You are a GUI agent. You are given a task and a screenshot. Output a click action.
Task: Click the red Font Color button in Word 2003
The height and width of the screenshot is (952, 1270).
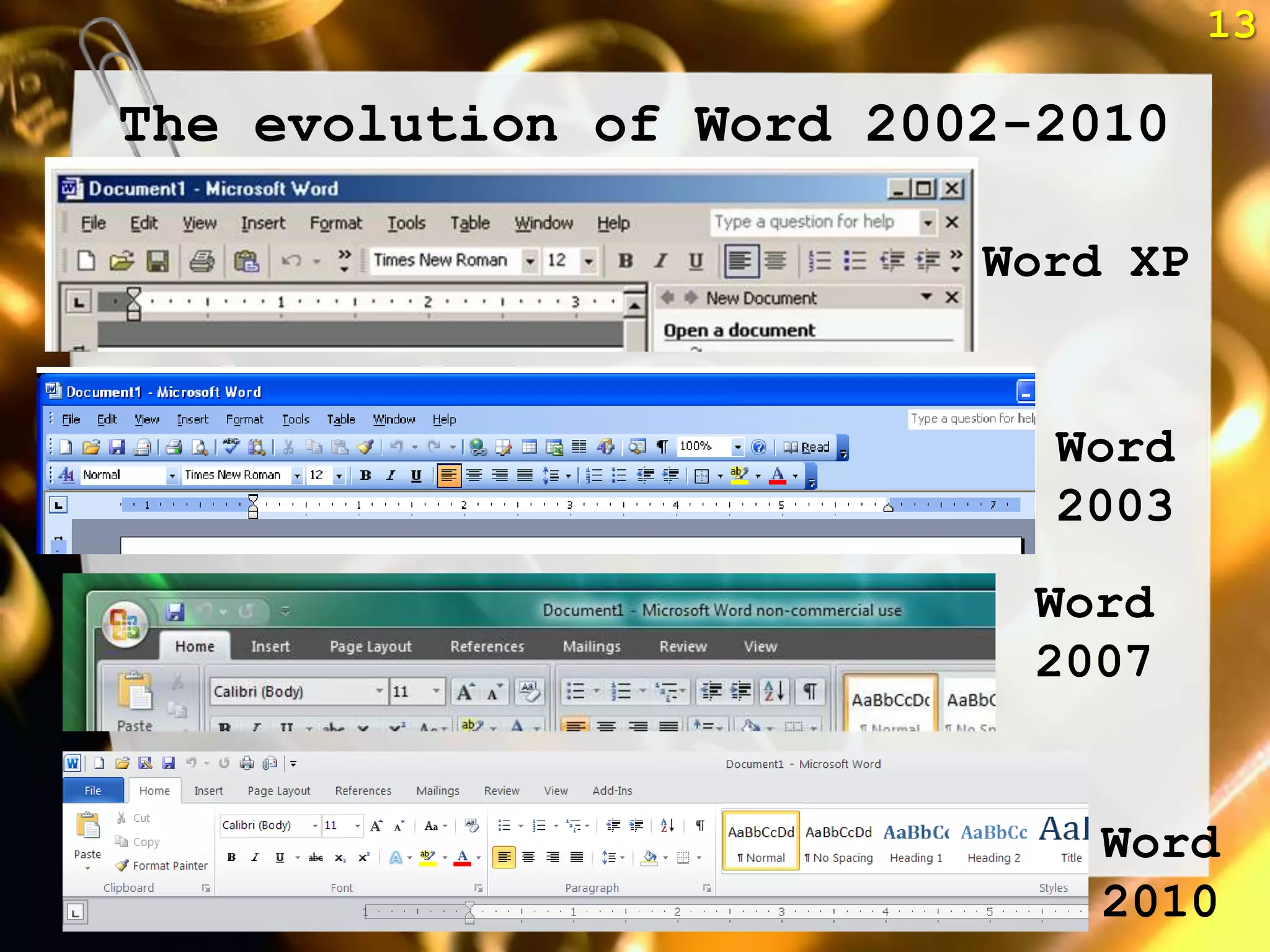777,475
